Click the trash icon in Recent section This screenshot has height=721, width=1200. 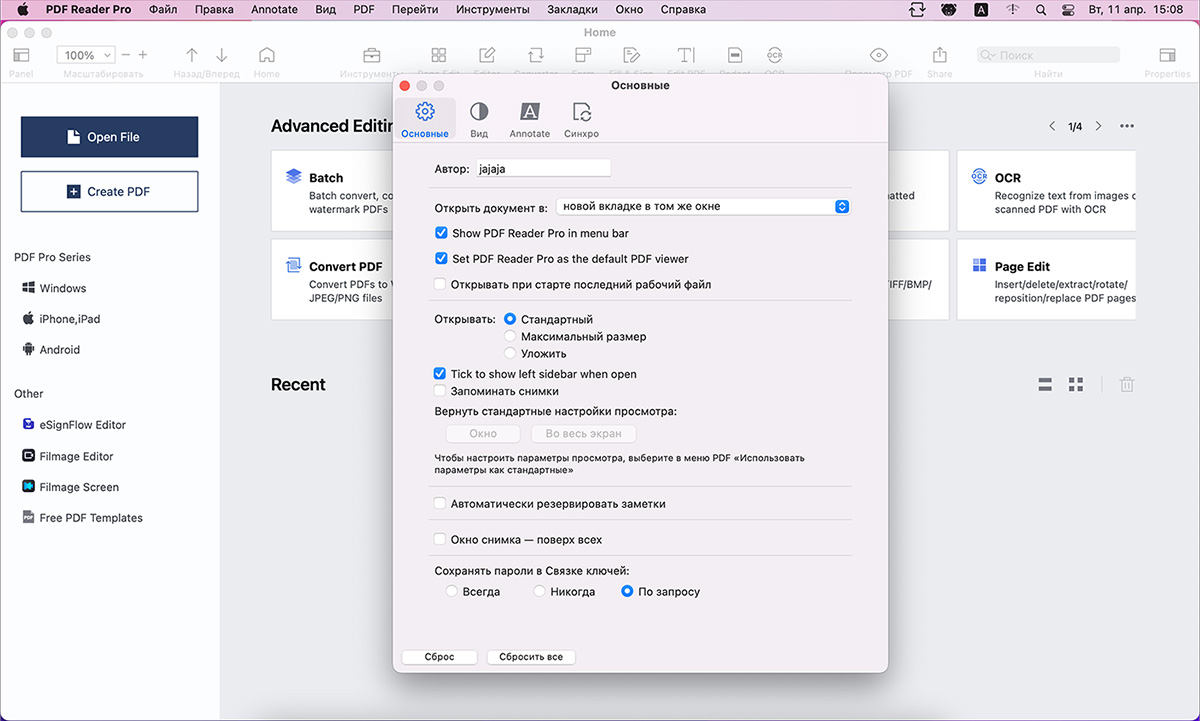click(x=1127, y=384)
